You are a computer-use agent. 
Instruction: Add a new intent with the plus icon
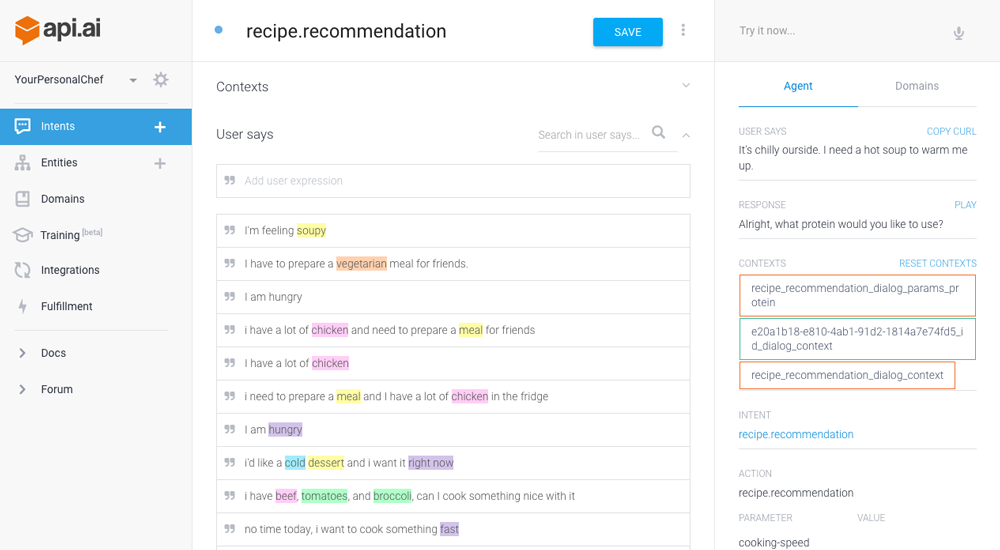pyautogui.click(x=160, y=127)
